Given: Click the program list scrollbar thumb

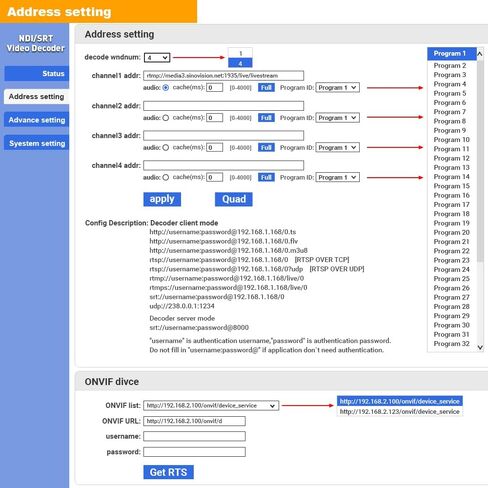Looking at the screenshot, I should tap(480, 161).
